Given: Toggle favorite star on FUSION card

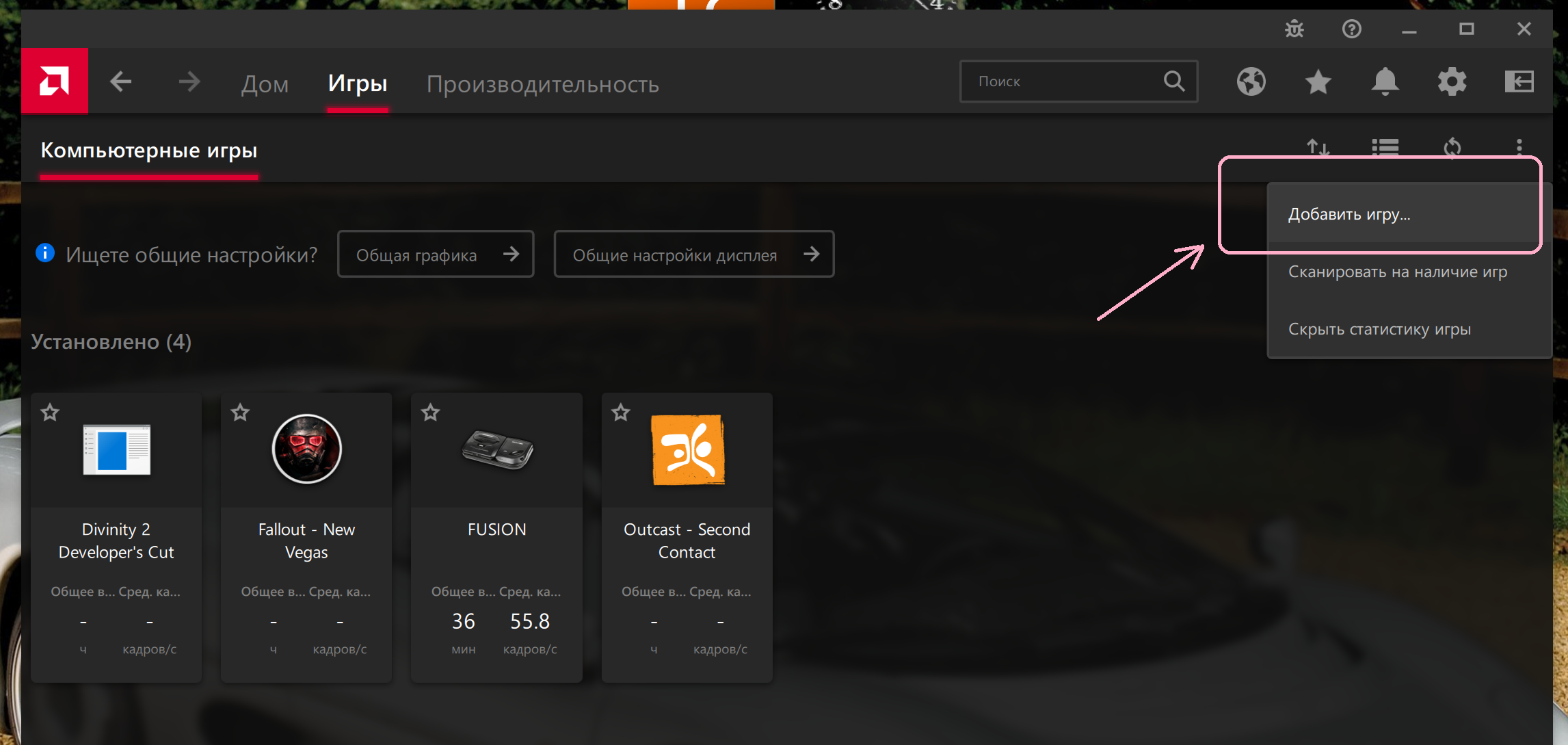Looking at the screenshot, I should [x=430, y=413].
